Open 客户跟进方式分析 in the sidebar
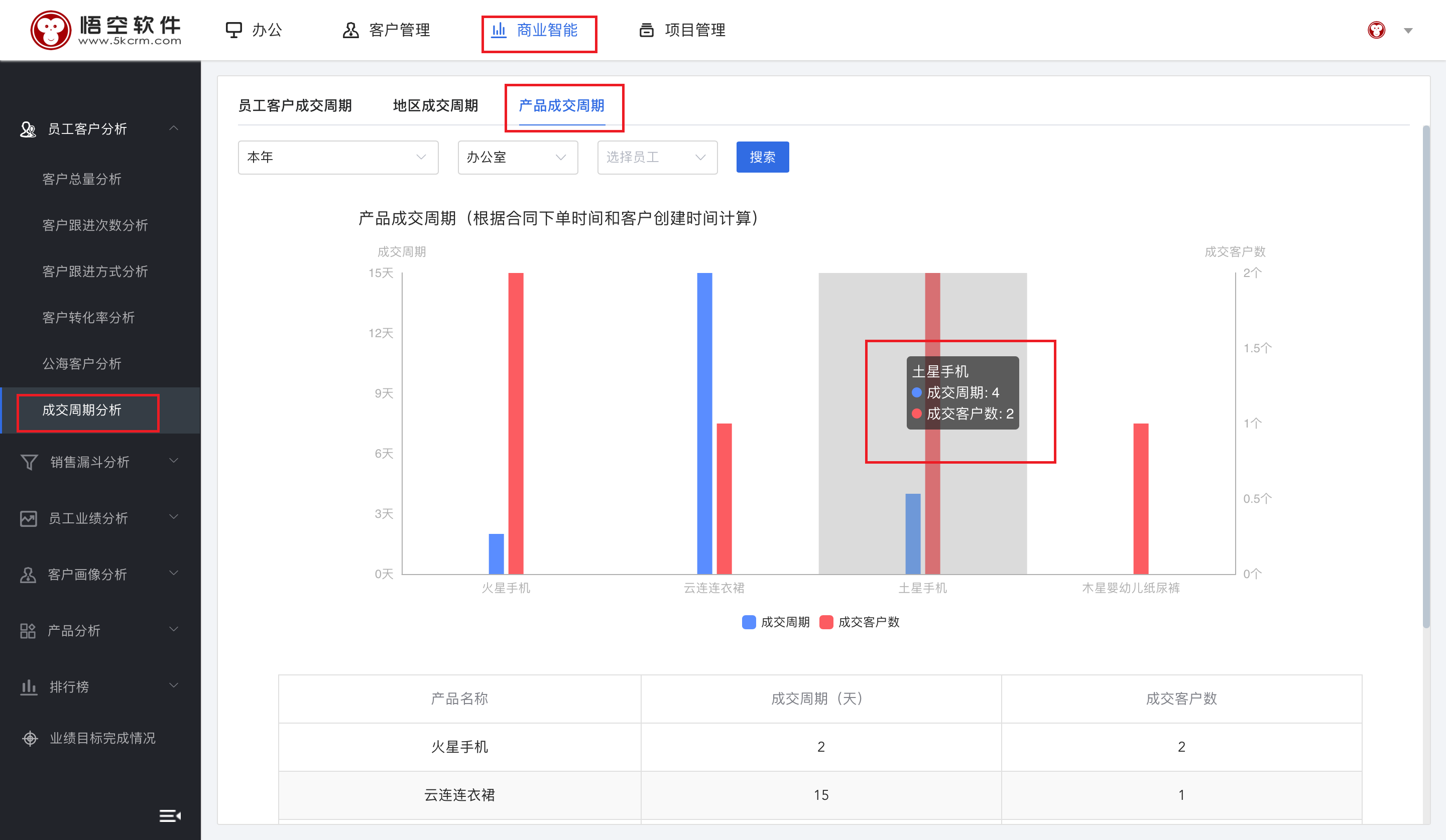The height and width of the screenshot is (840, 1446). coord(95,271)
